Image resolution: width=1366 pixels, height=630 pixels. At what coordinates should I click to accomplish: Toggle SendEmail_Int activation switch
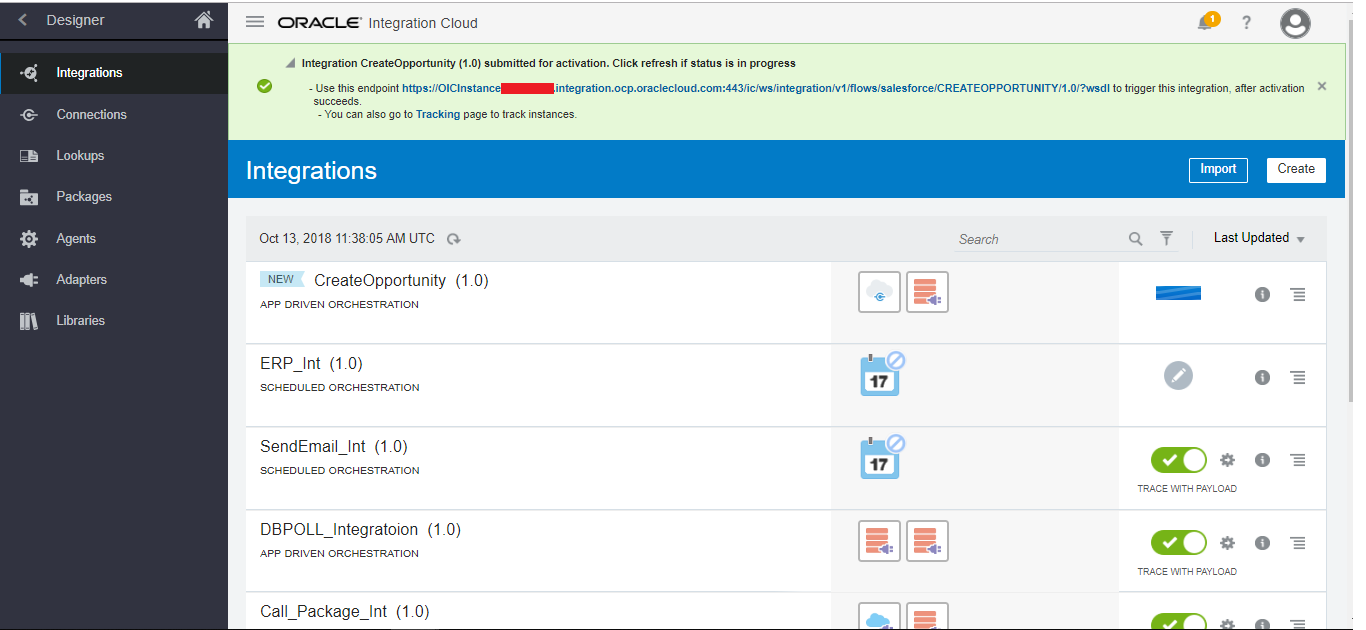[1179, 460]
